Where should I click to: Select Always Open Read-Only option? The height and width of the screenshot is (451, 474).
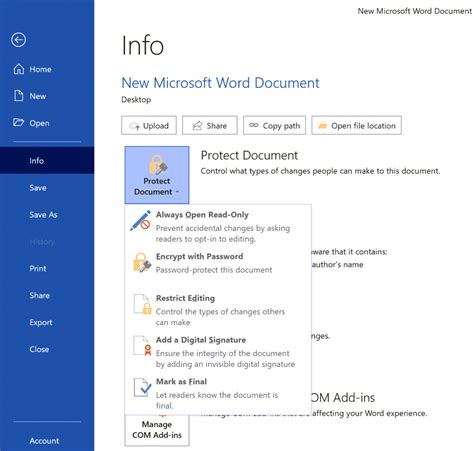[218, 226]
